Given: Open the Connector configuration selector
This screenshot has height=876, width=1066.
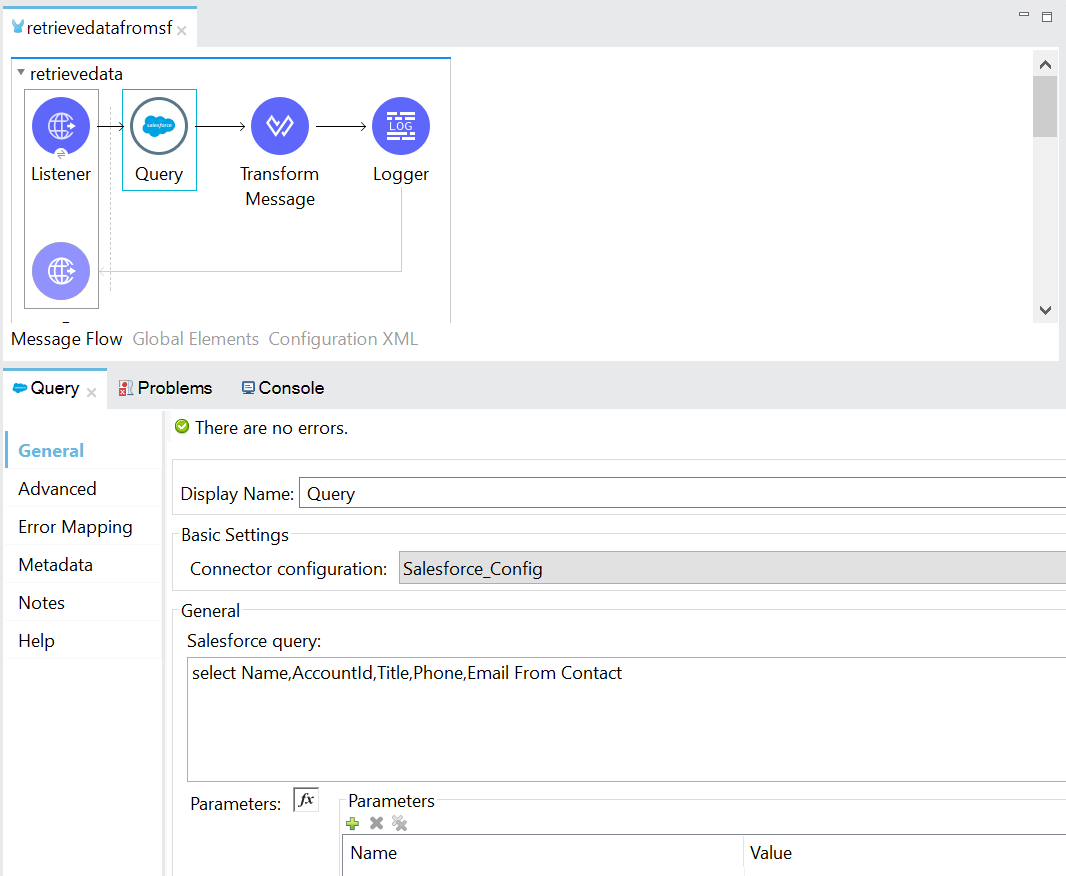Looking at the screenshot, I should pyautogui.click(x=732, y=567).
